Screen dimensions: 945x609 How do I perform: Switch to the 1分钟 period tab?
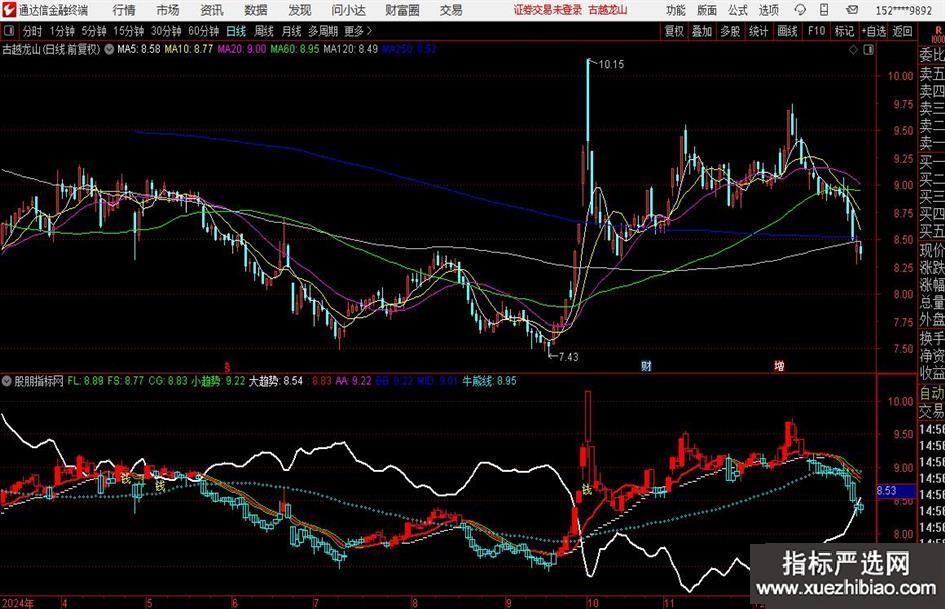(x=62, y=31)
